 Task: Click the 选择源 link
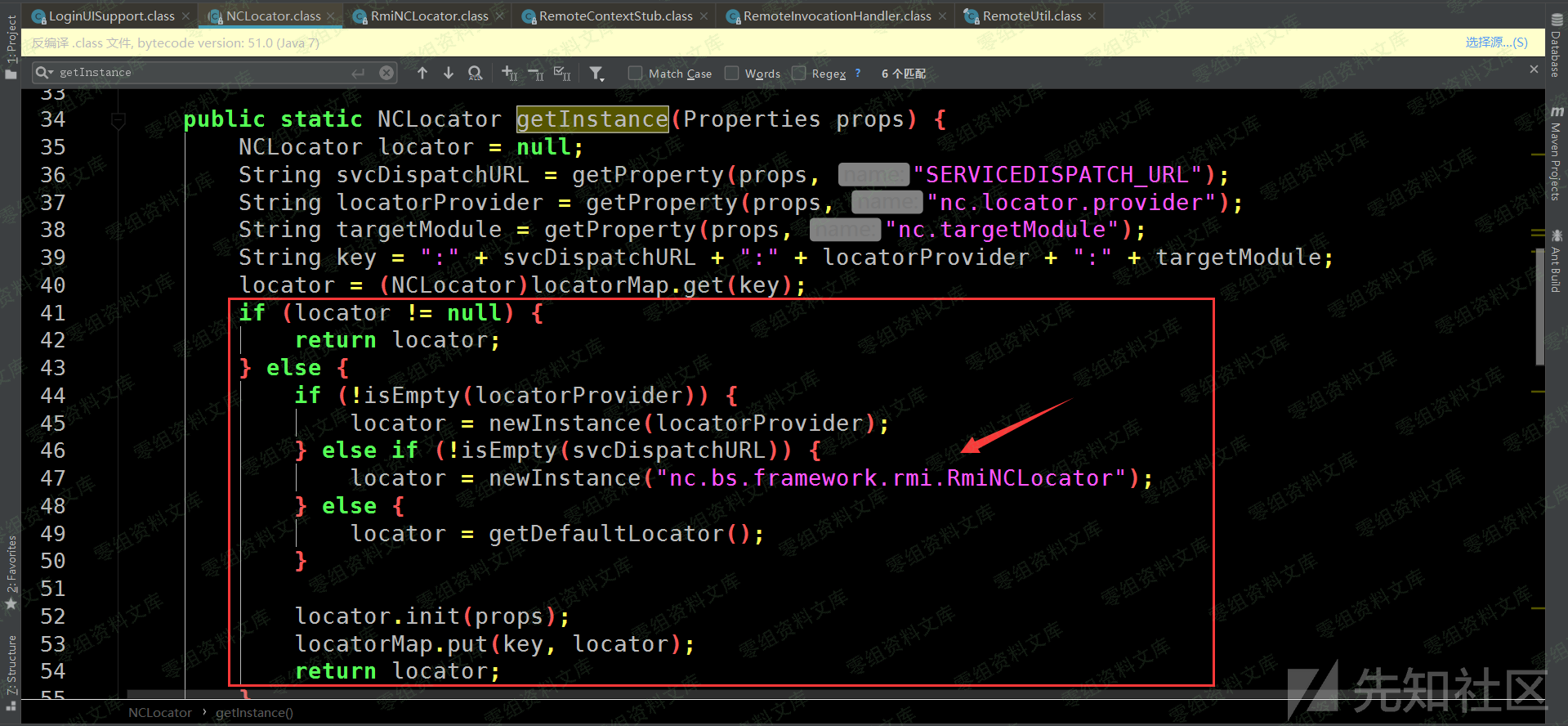1495,43
